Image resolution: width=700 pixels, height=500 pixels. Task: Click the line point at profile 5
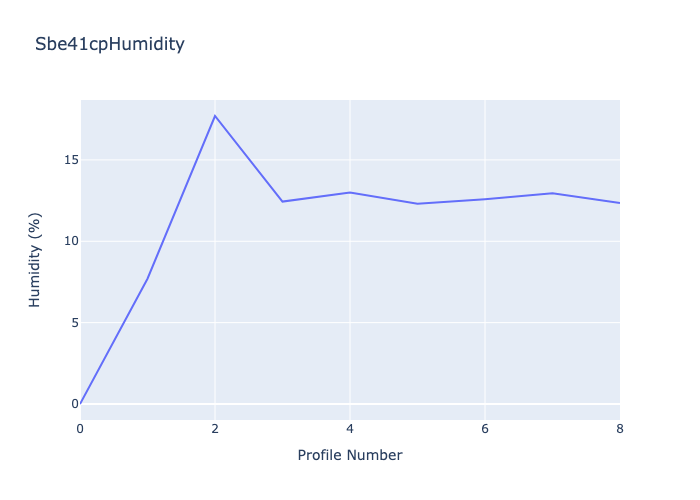[417, 204]
